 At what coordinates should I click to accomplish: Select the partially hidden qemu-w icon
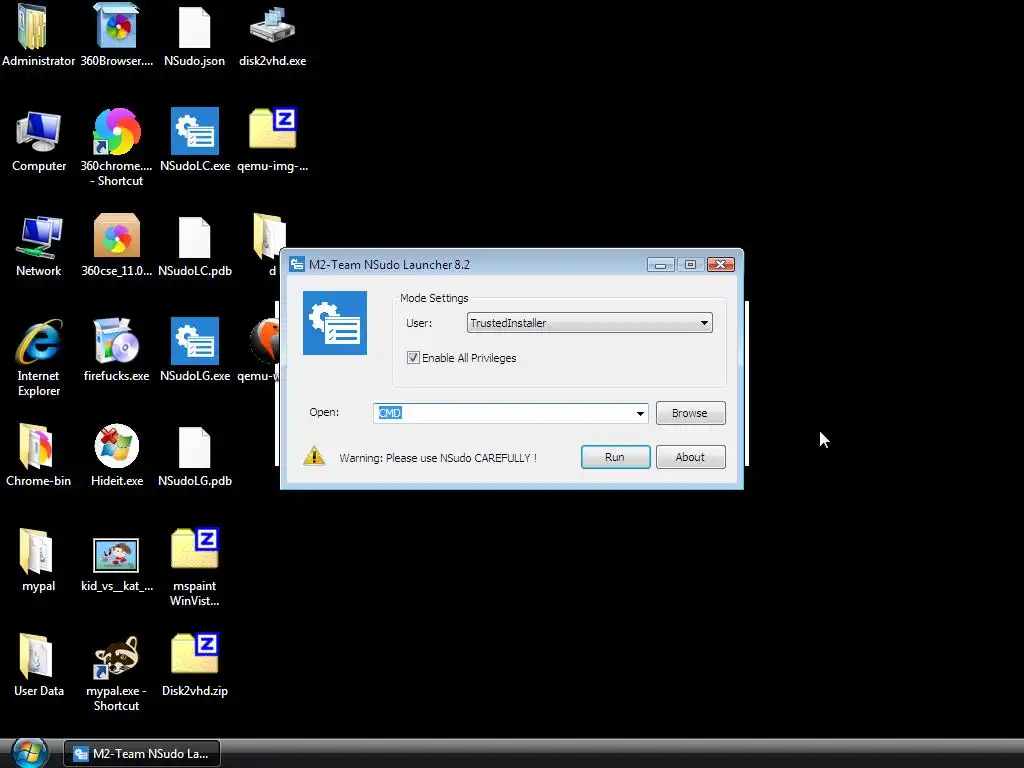tap(264, 342)
